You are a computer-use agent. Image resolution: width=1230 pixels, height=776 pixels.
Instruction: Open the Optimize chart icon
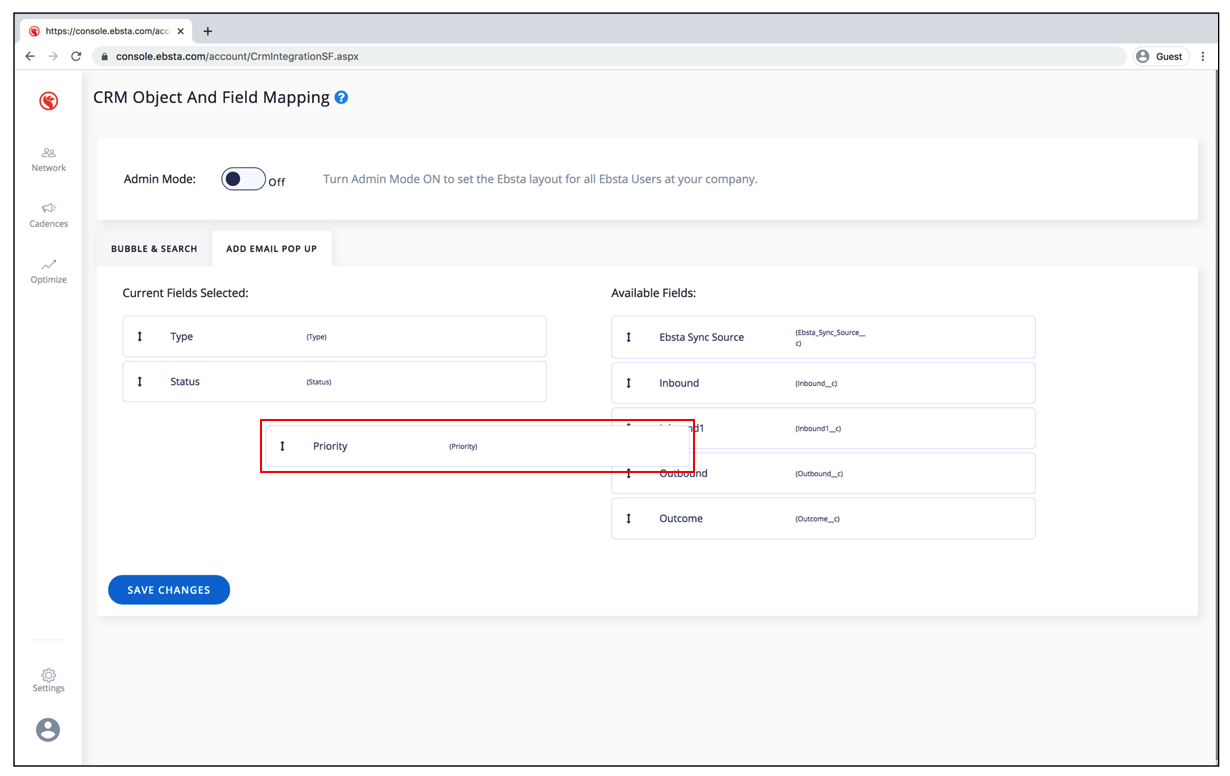click(x=48, y=265)
